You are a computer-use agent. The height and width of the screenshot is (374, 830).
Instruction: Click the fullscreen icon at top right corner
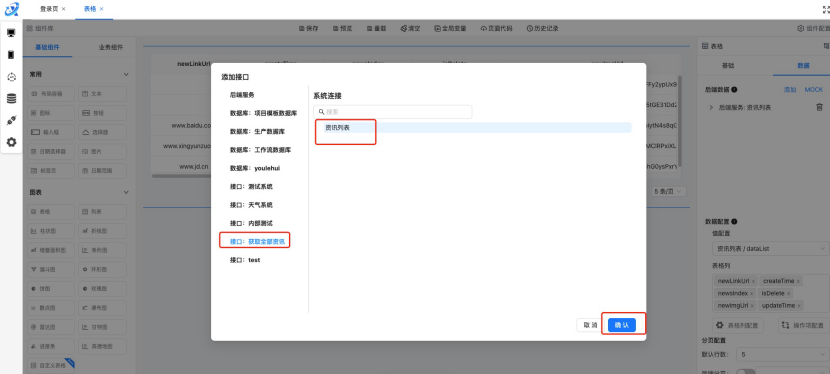coord(825,9)
